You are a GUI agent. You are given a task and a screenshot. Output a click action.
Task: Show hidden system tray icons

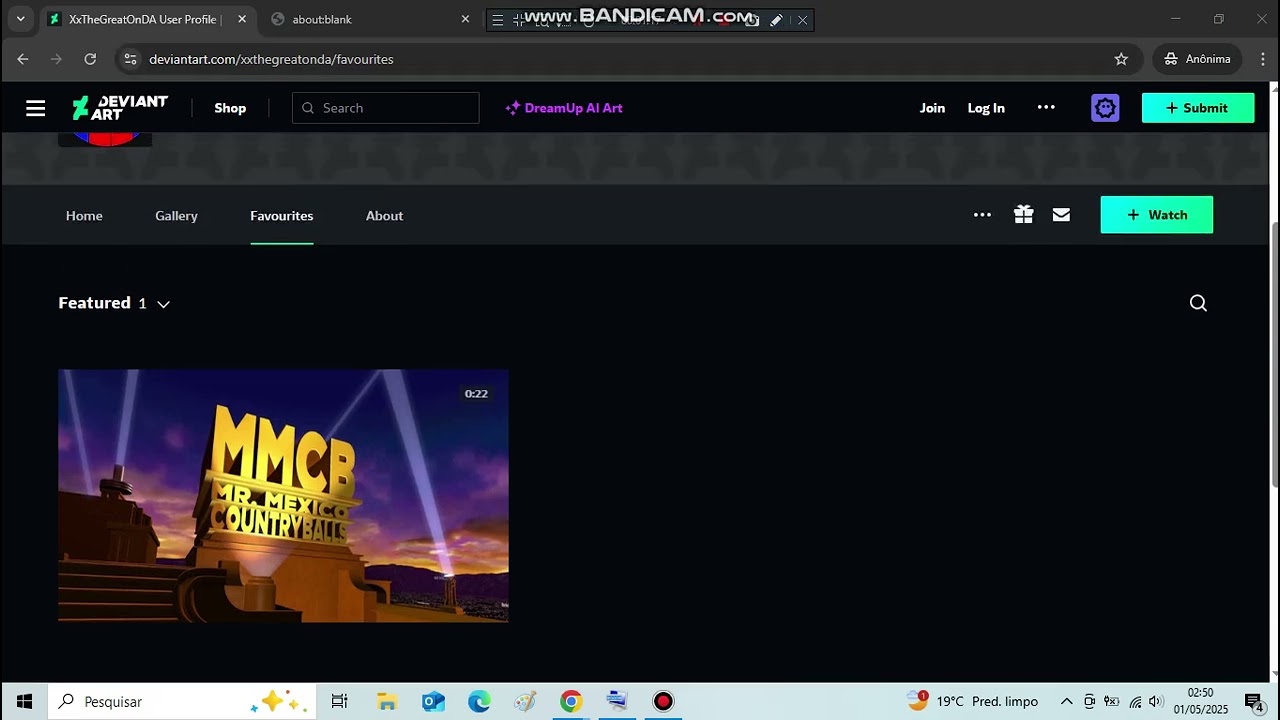click(1067, 701)
